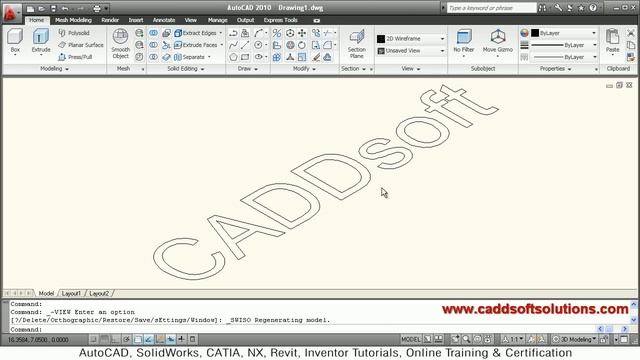Screen dimensions: 640x360
Task: Run the Extract Edges command
Action: (198, 33)
